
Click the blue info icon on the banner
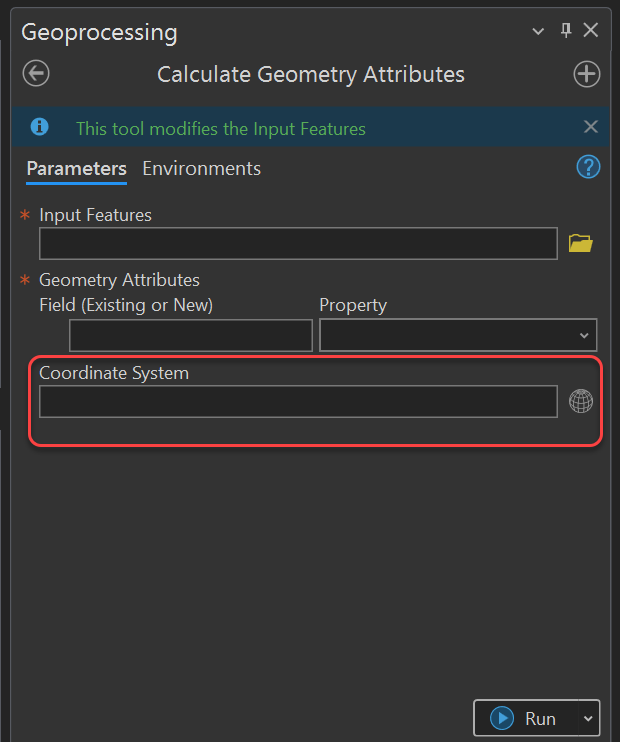pyautogui.click(x=40, y=127)
